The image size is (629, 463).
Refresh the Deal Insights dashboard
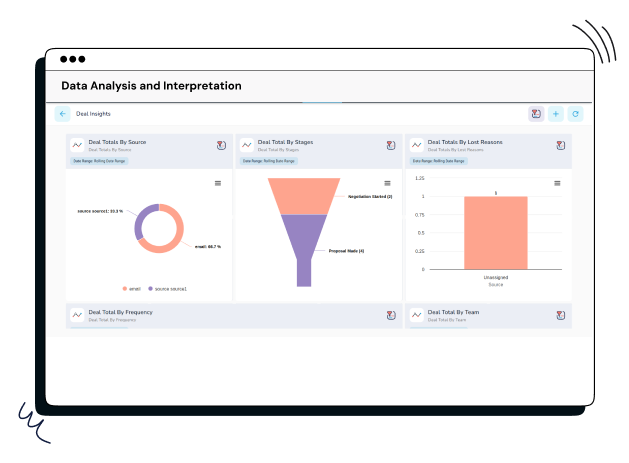[575, 114]
